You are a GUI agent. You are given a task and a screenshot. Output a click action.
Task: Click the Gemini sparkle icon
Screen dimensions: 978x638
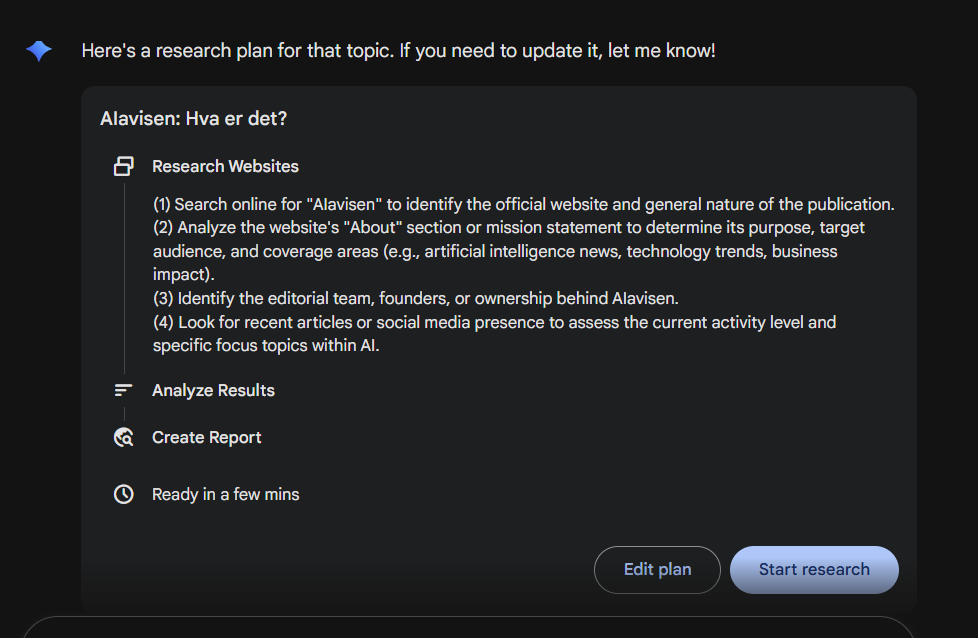[39, 51]
